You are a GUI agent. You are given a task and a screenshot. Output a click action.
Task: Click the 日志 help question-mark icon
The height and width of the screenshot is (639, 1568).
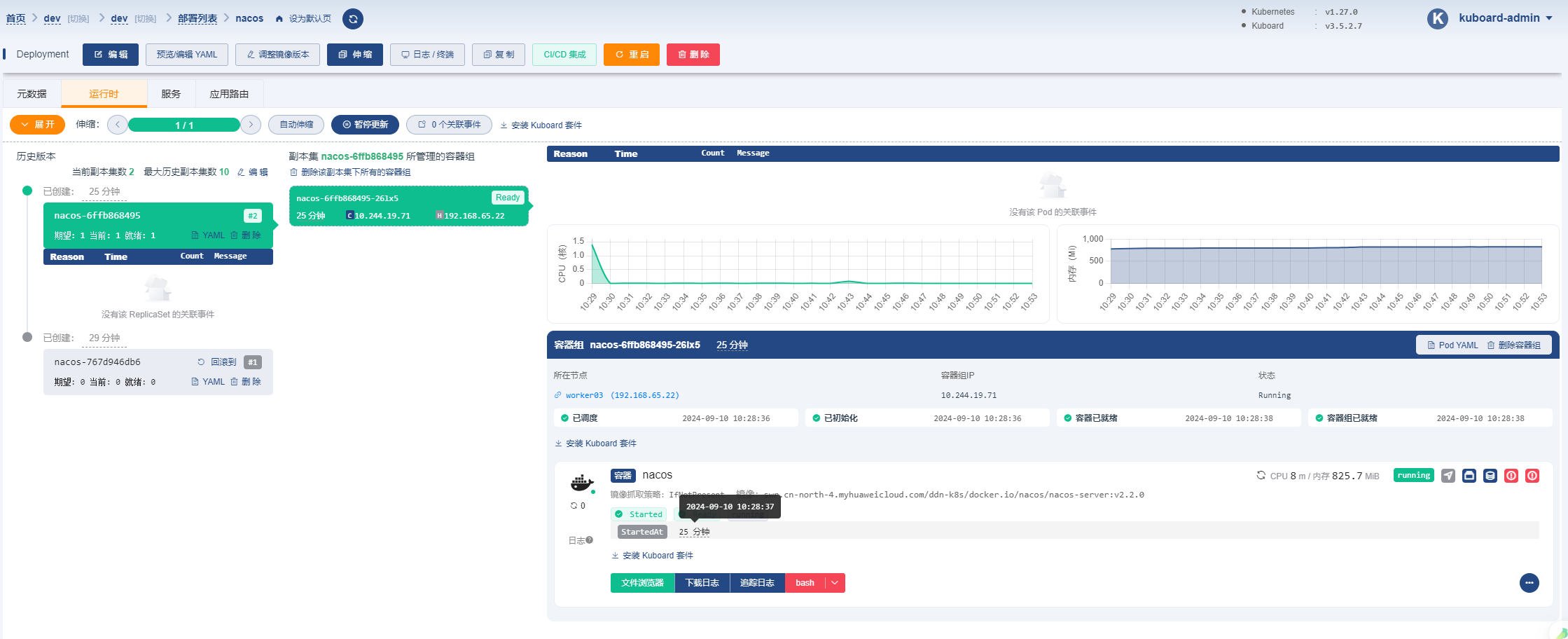pos(590,540)
